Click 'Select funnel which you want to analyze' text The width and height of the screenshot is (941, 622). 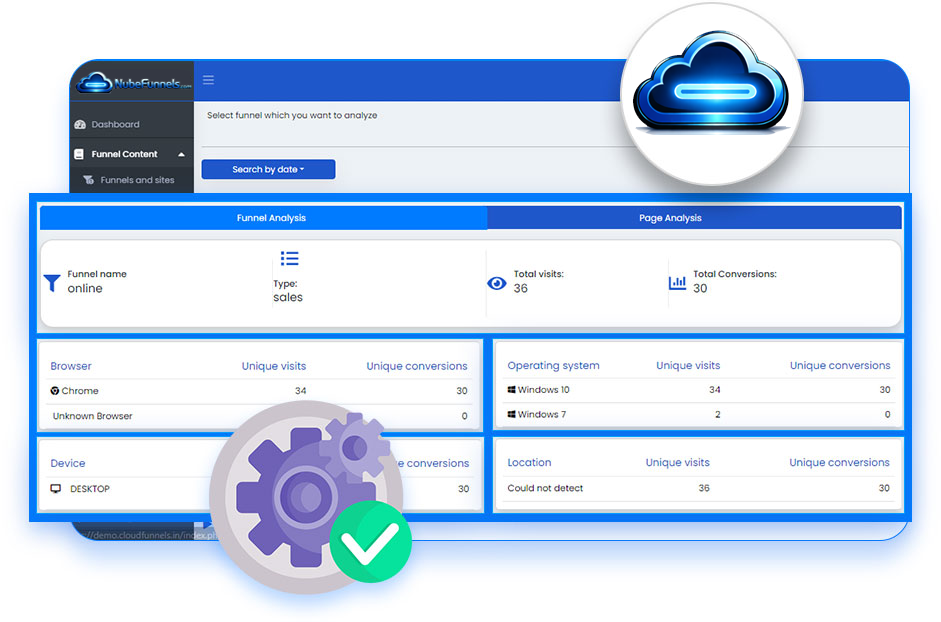point(292,115)
